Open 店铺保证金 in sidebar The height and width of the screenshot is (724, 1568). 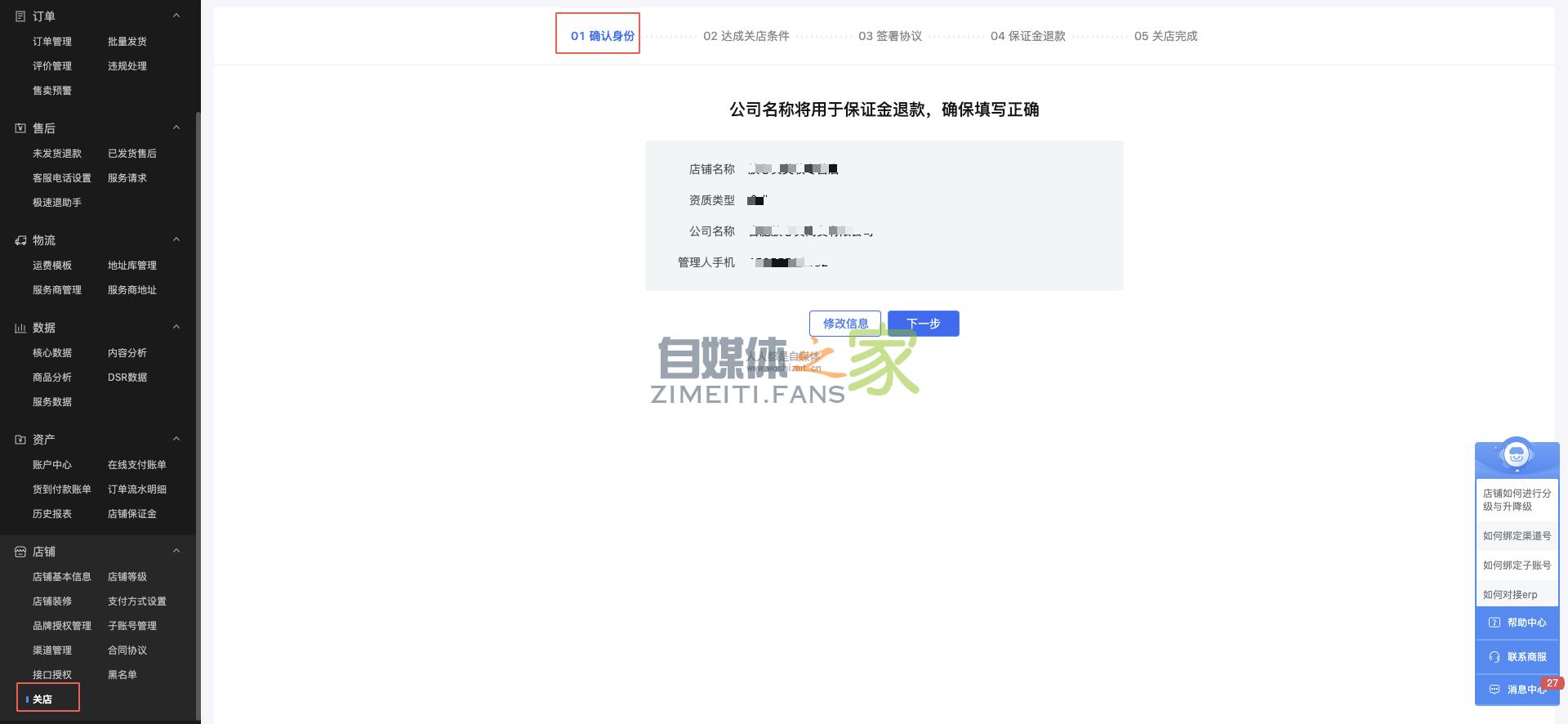[131, 514]
